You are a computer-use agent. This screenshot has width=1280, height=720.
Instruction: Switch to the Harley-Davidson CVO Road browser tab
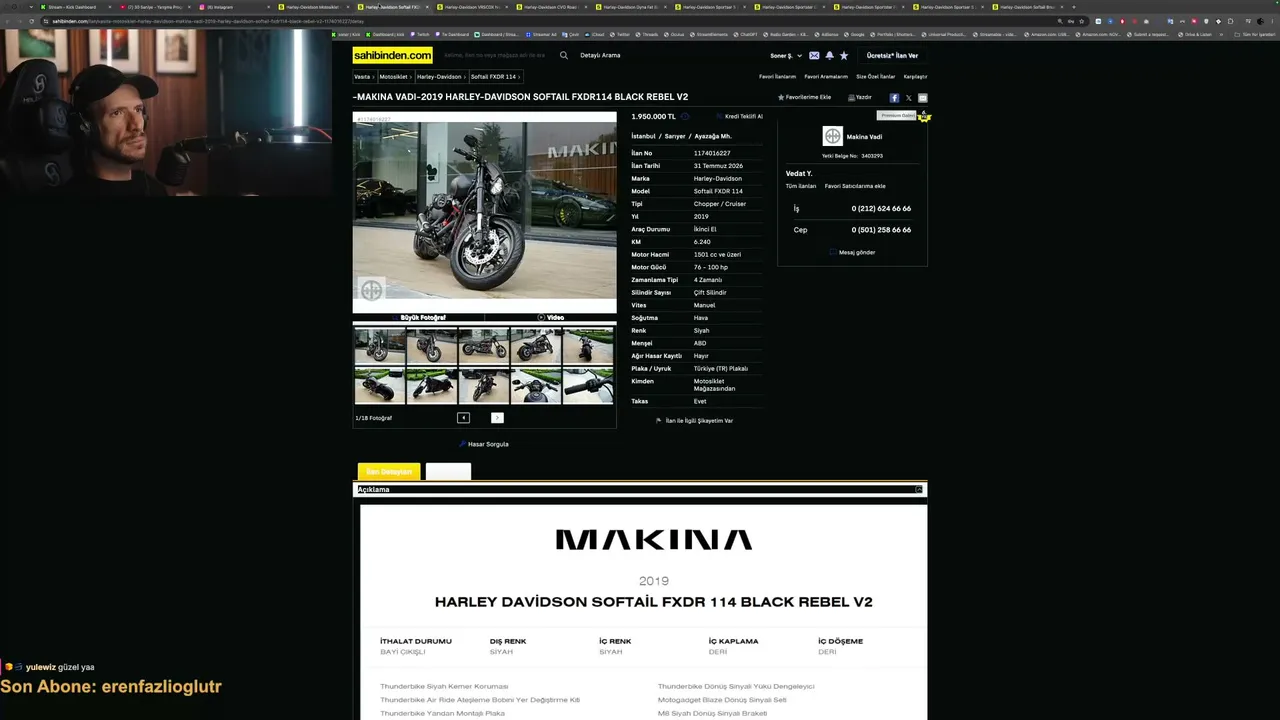[551, 7]
